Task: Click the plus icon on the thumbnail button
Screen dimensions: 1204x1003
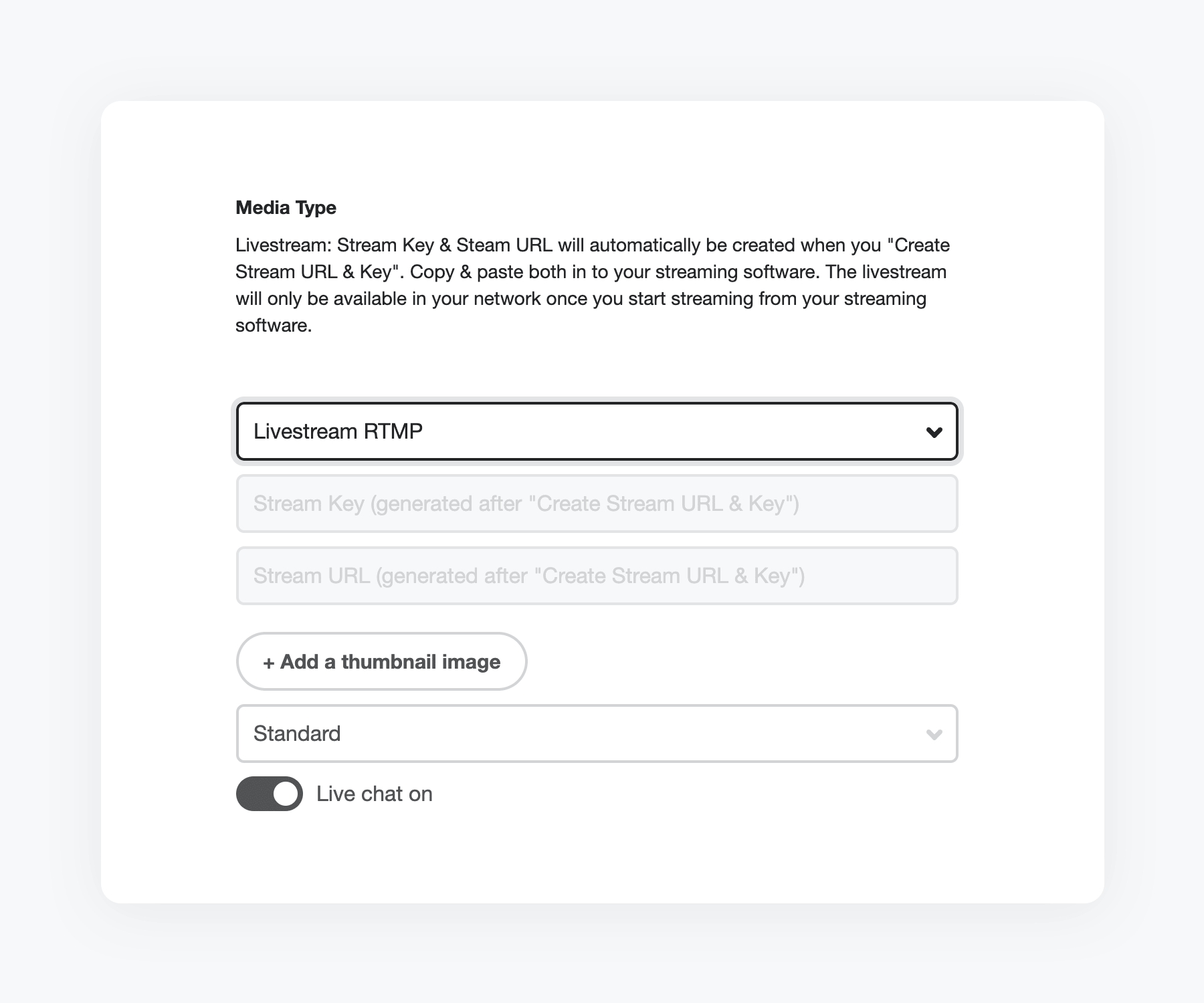Action: (269, 663)
